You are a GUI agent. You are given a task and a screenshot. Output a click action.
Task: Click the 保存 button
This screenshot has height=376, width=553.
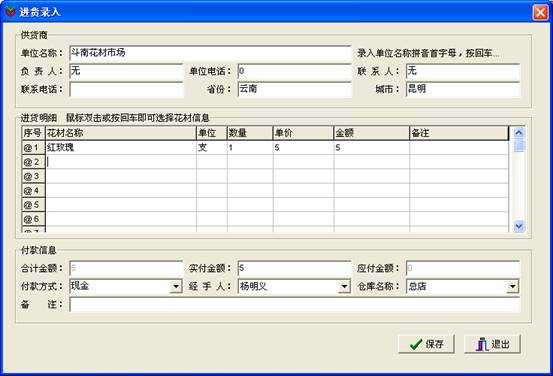pyautogui.click(x=426, y=344)
